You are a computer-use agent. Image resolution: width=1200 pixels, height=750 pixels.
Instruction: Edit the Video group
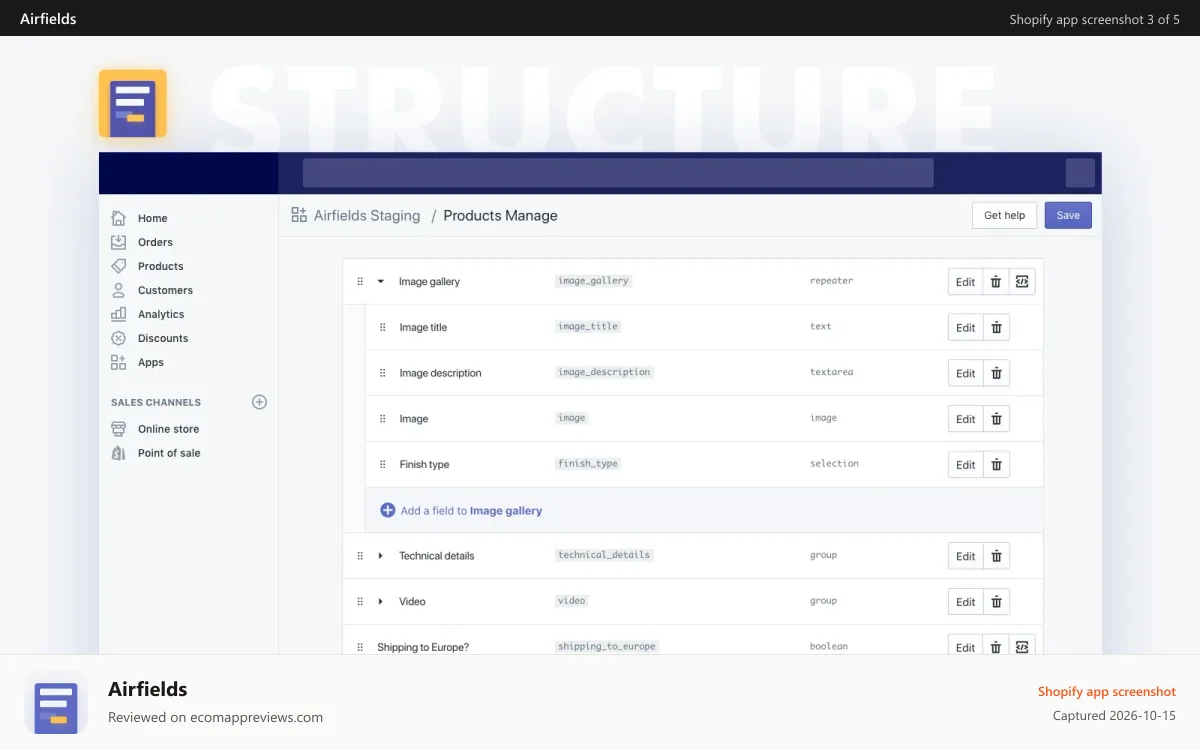(965, 602)
